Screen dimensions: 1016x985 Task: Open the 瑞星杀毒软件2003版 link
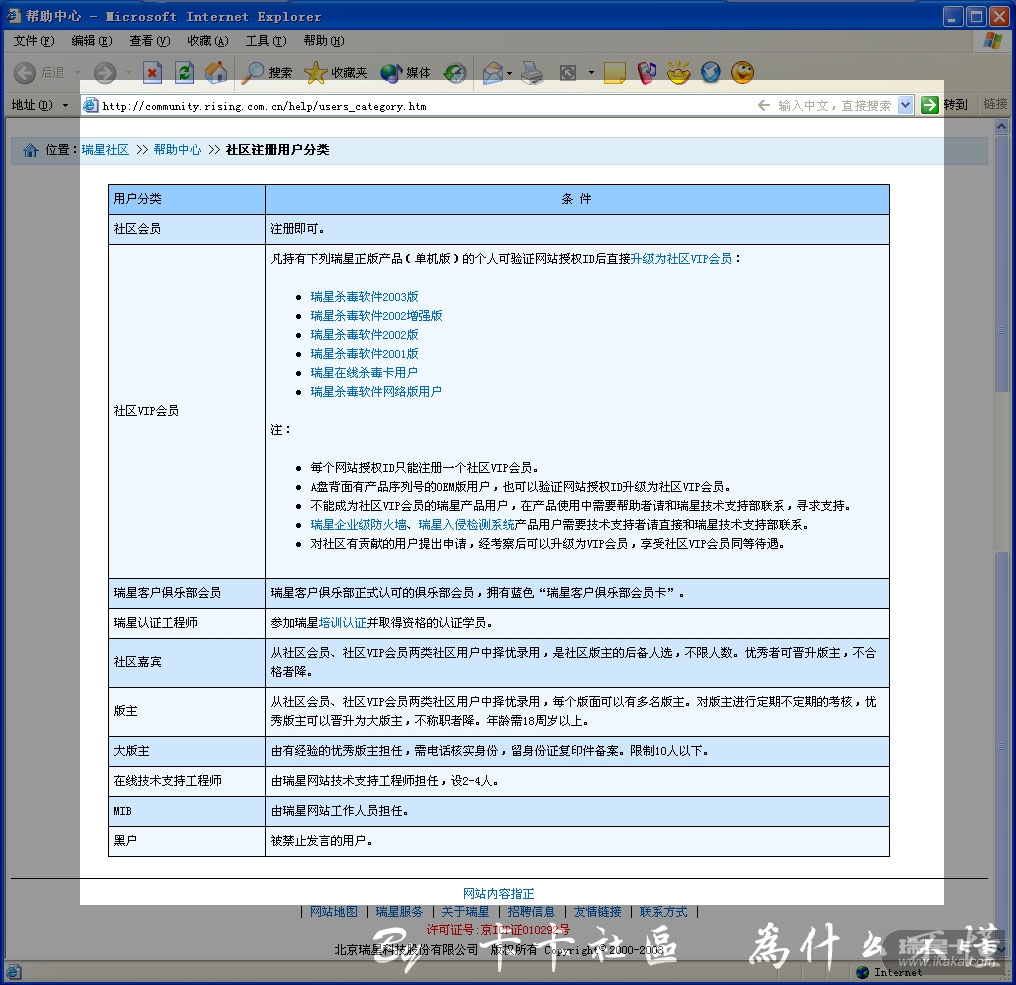(364, 297)
